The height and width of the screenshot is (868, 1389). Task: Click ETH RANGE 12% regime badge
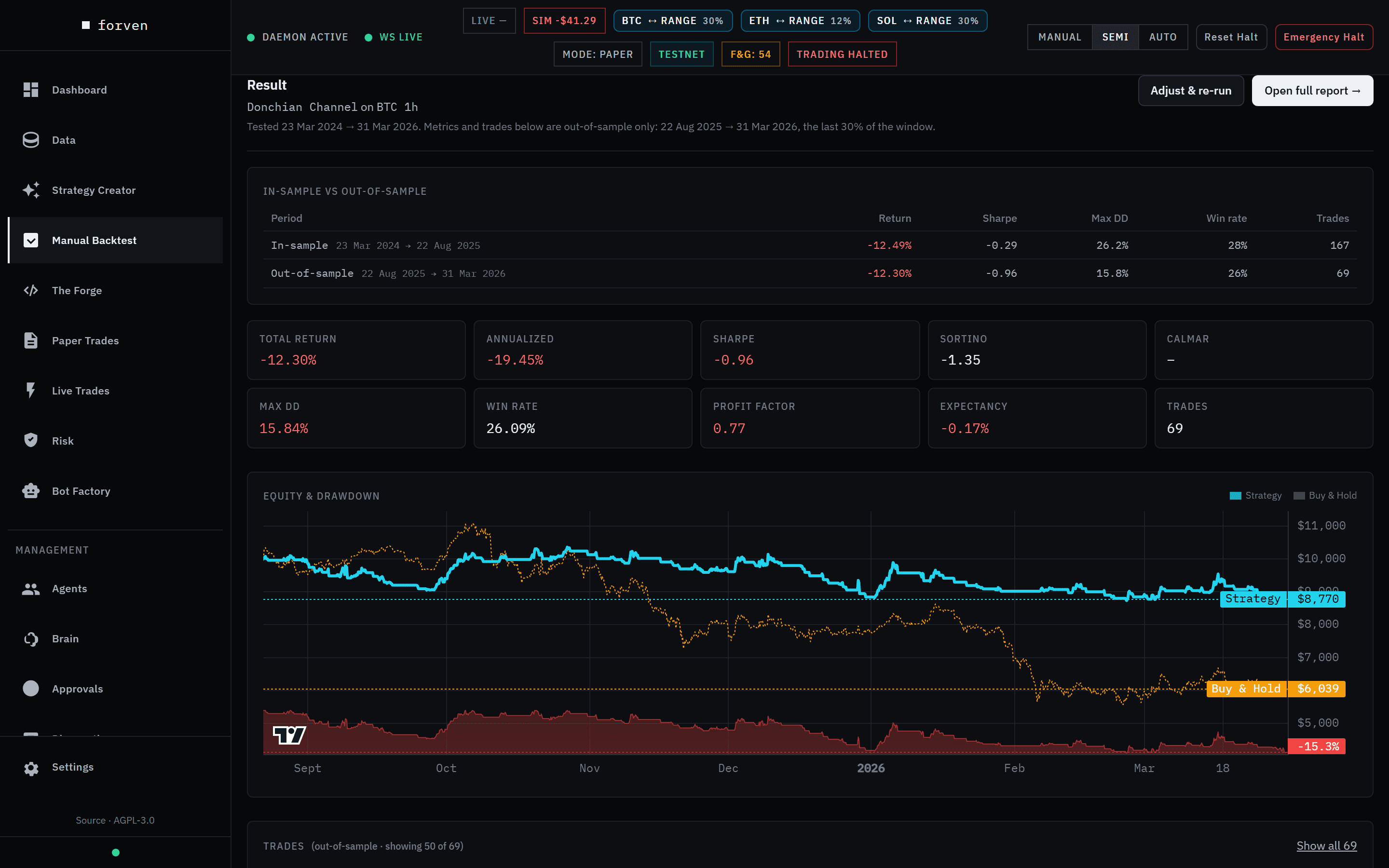tap(800, 21)
